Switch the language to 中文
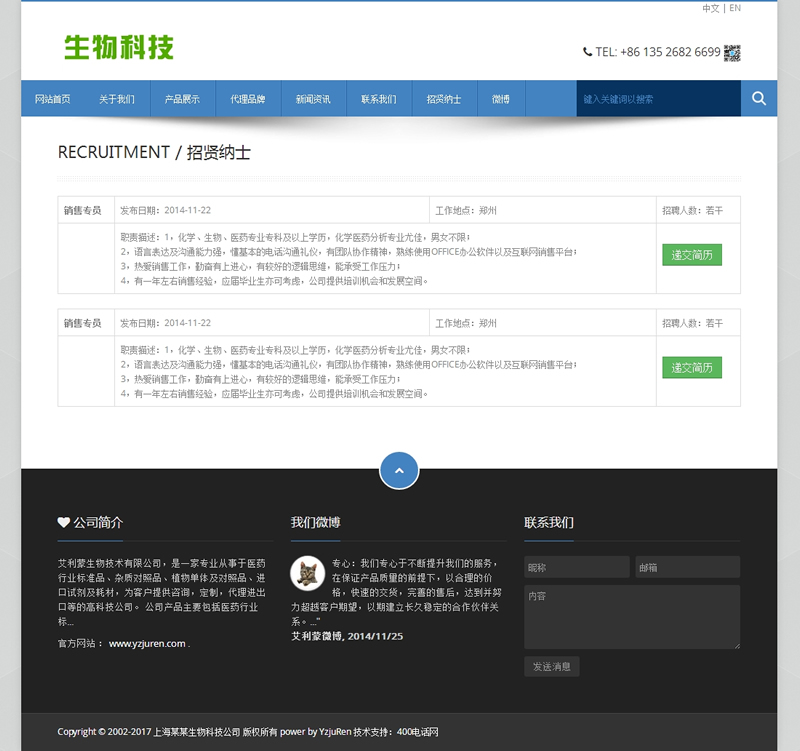Image resolution: width=800 pixels, height=751 pixels. pos(710,8)
